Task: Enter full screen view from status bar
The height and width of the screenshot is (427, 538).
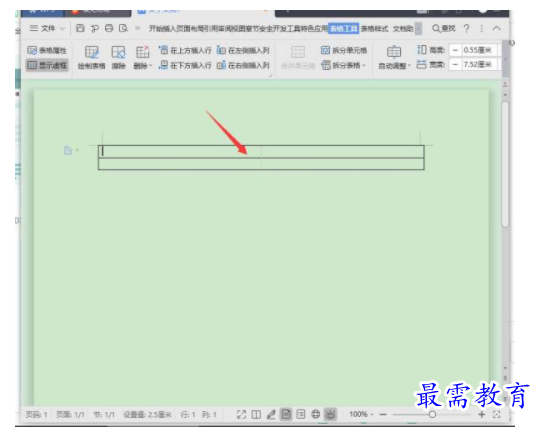Action: tap(242, 415)
